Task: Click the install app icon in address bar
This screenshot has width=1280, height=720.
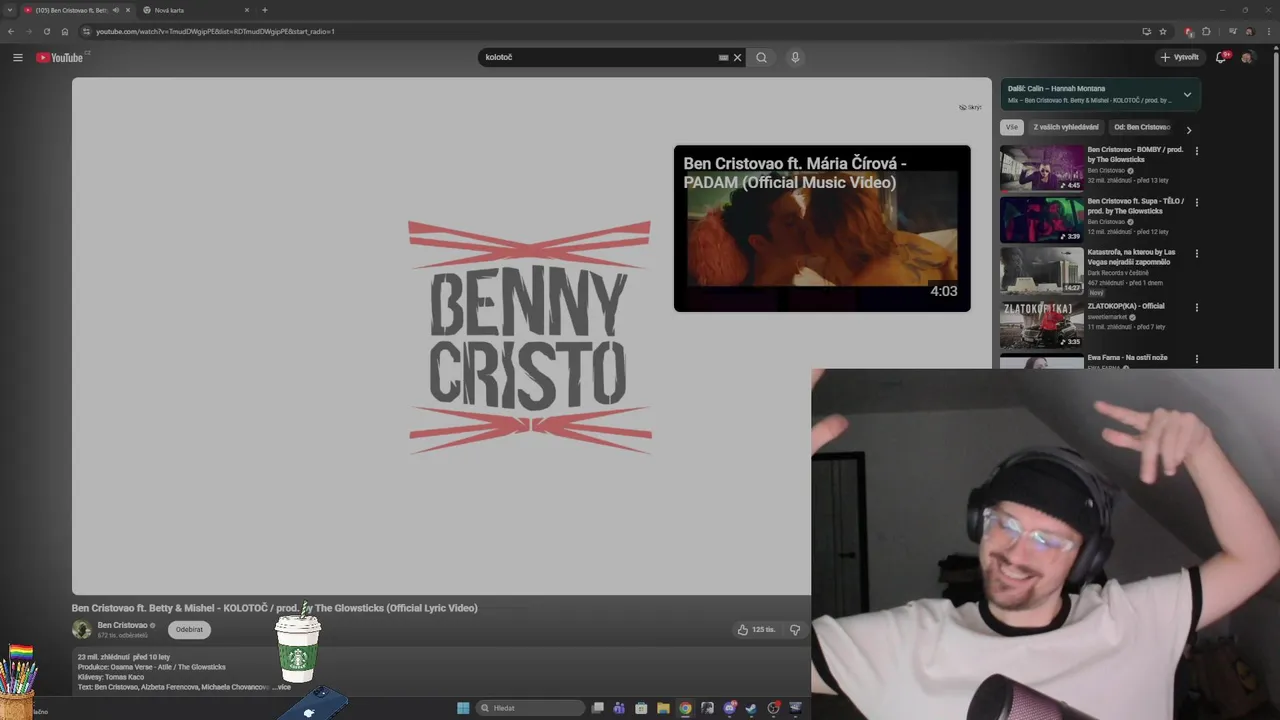Action: point(1147,31)
